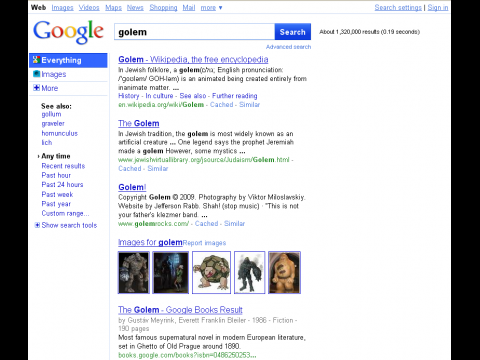Open Wikipedia 'See also' sitelink

click(193, 96)
